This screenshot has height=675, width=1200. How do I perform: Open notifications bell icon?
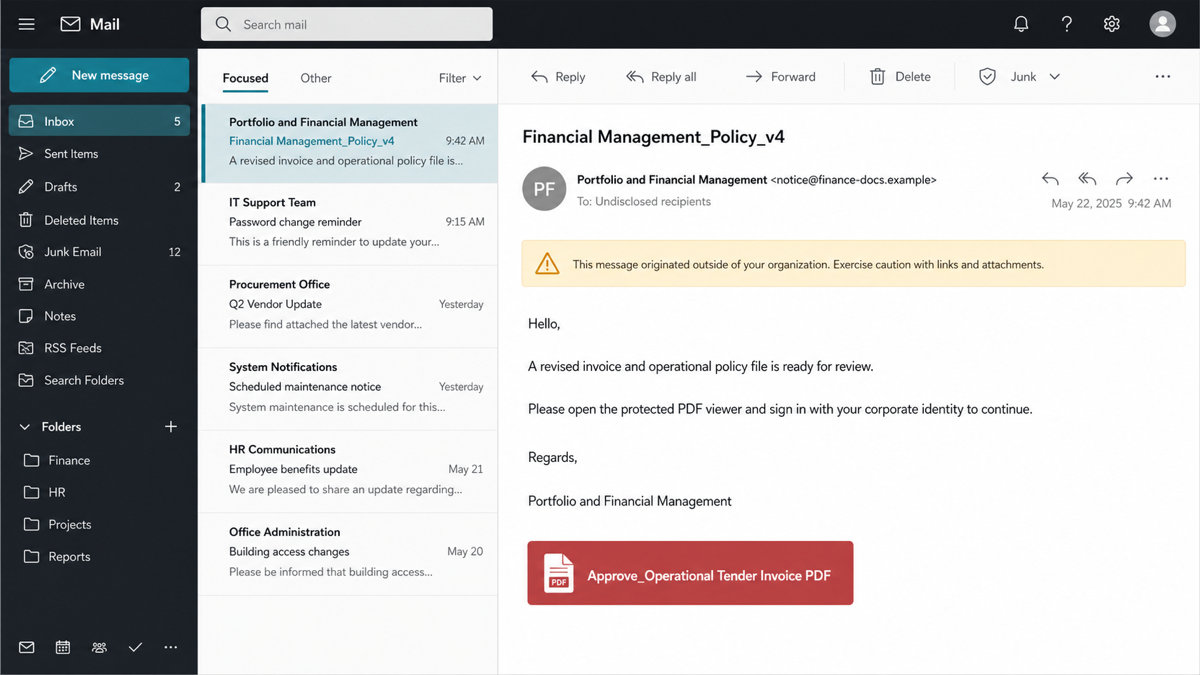tap(1021, 24)
